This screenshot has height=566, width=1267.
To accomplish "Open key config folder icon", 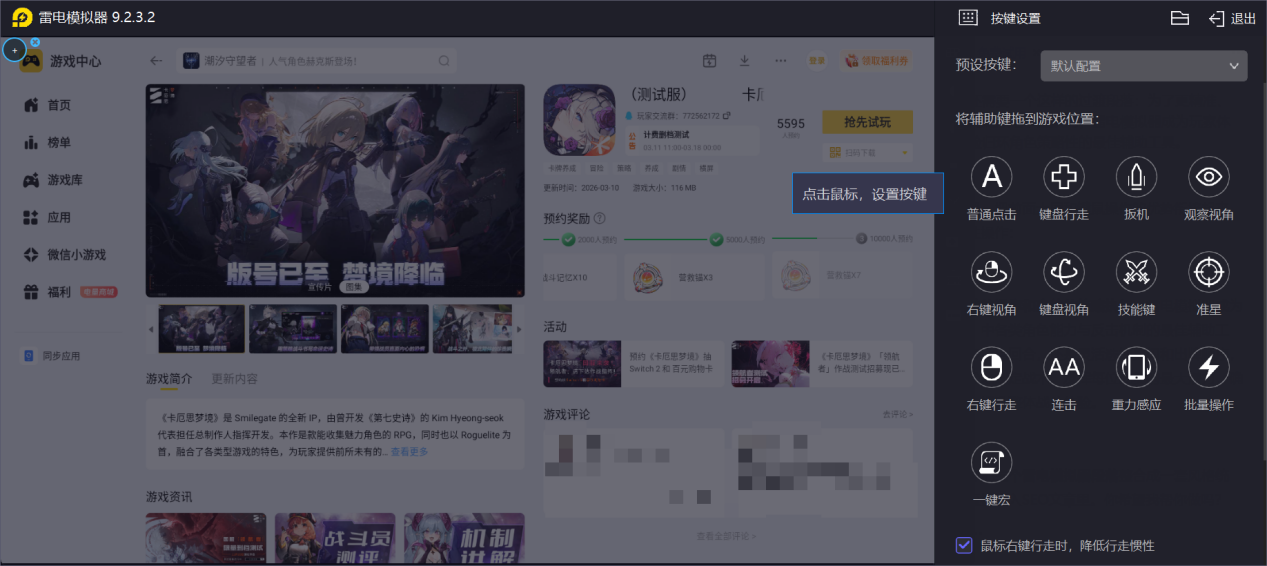I will [x=1180, y=18].
